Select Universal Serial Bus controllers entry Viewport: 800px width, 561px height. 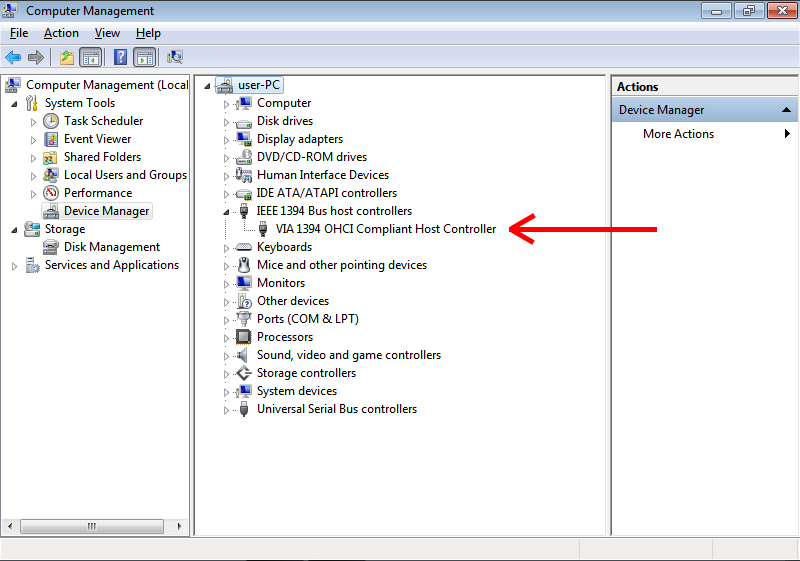pyautogui.click(x=337, y=409)
